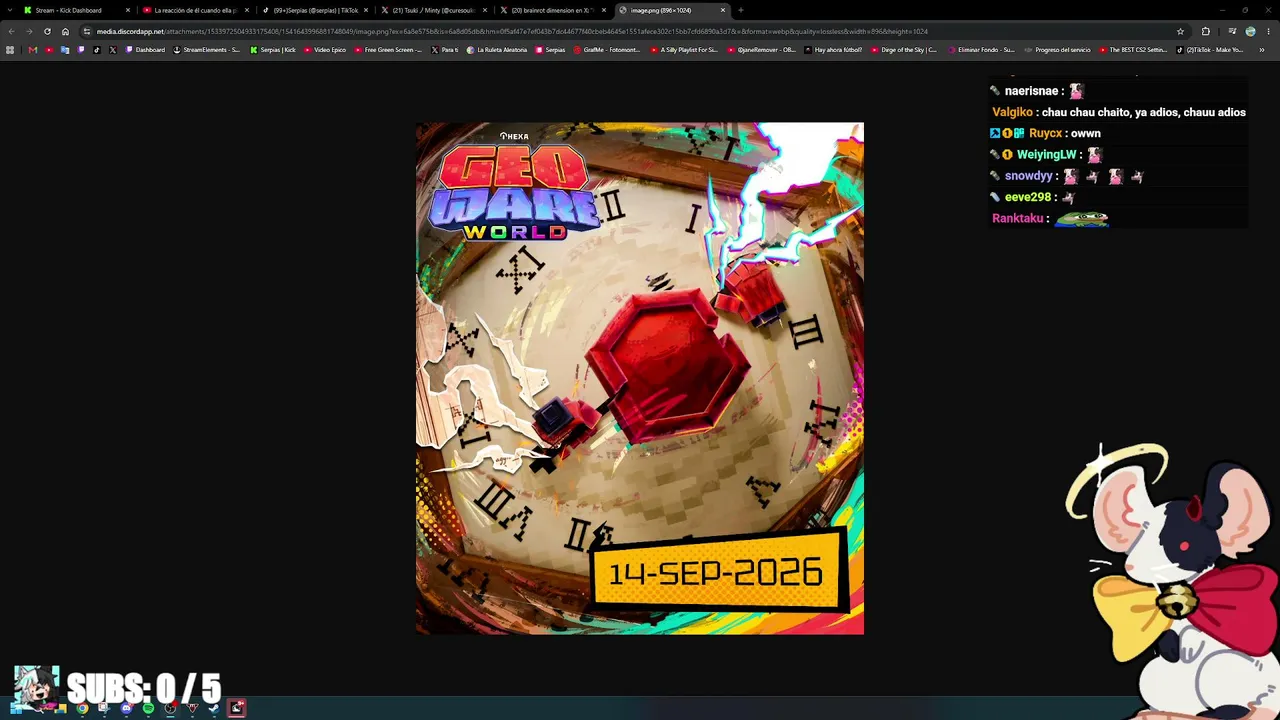The height and width of the screenshot is (720, 1280).
Task: Open the Video Epico bookmark
Action: click(x=325, y=50)
